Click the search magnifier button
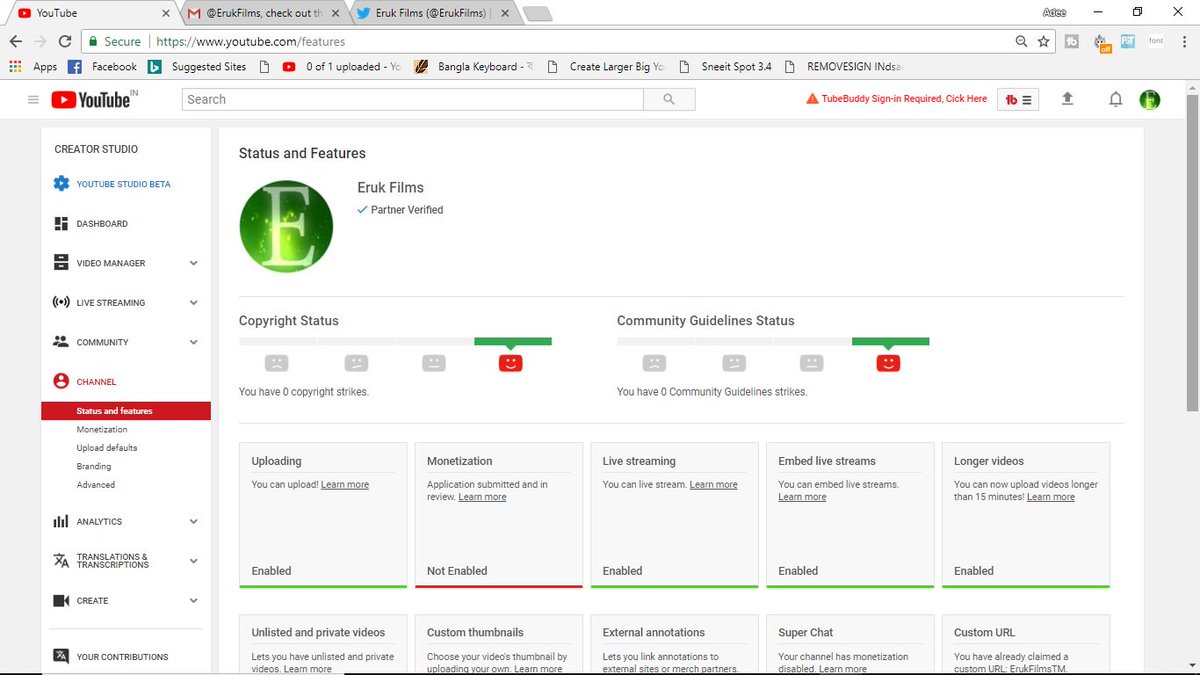1200x675 pixels. [669, 99]
